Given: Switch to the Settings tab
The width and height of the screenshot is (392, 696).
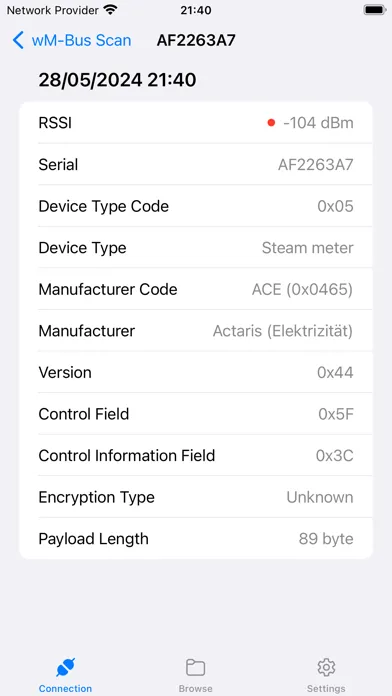Looking at the screenshot, I should (x=326, y=674).
